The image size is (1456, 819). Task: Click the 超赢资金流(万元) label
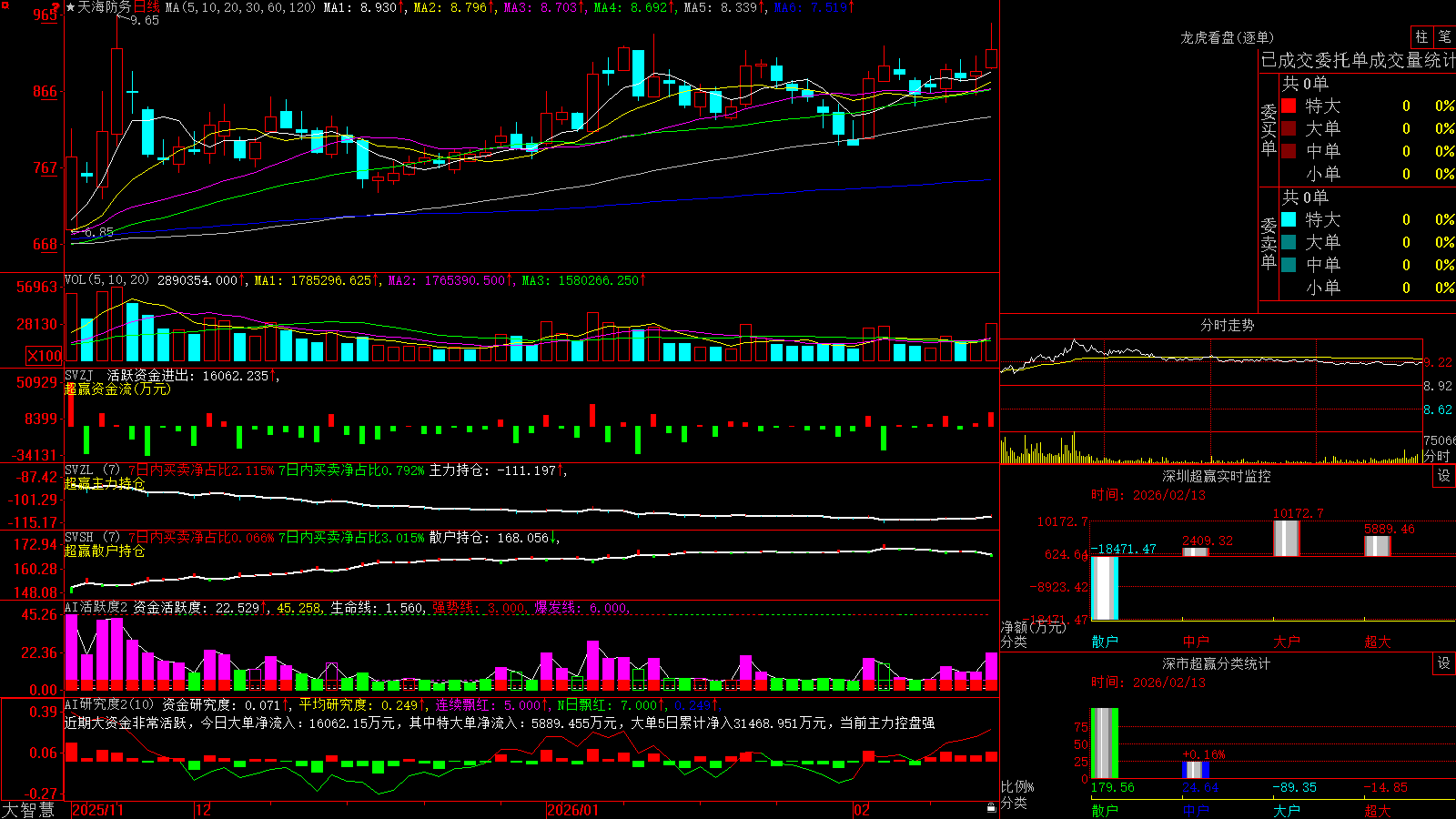click(x=117, y=389)
